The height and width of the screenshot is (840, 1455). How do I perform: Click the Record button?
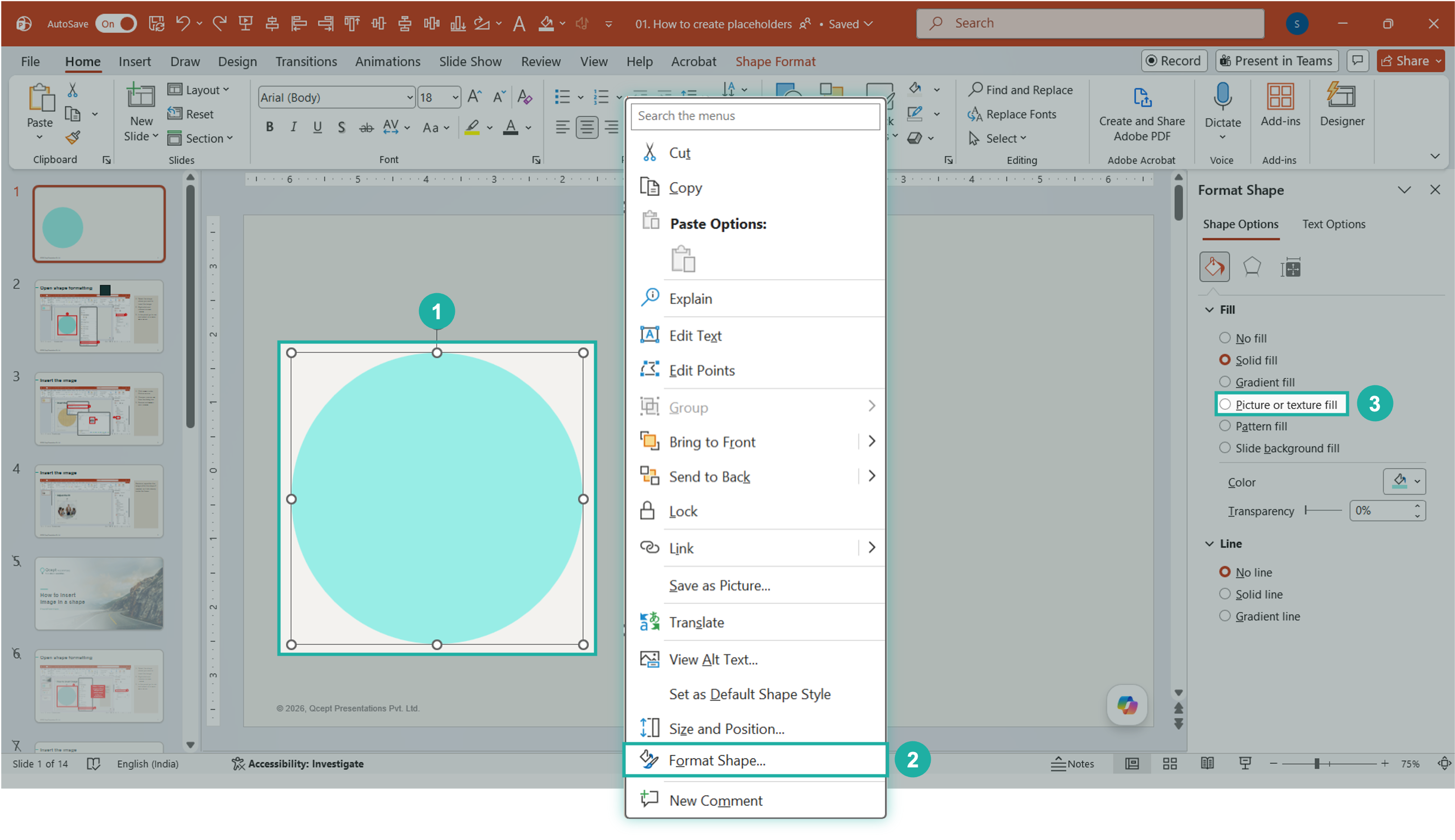pyautogui.click(x=1173, y=60)
